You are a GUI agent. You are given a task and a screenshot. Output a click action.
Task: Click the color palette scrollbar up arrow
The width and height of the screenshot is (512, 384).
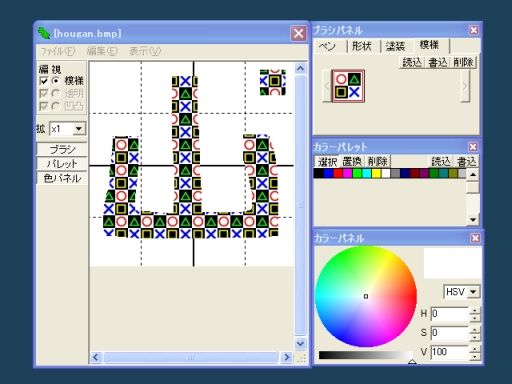[x=473, y=174]
